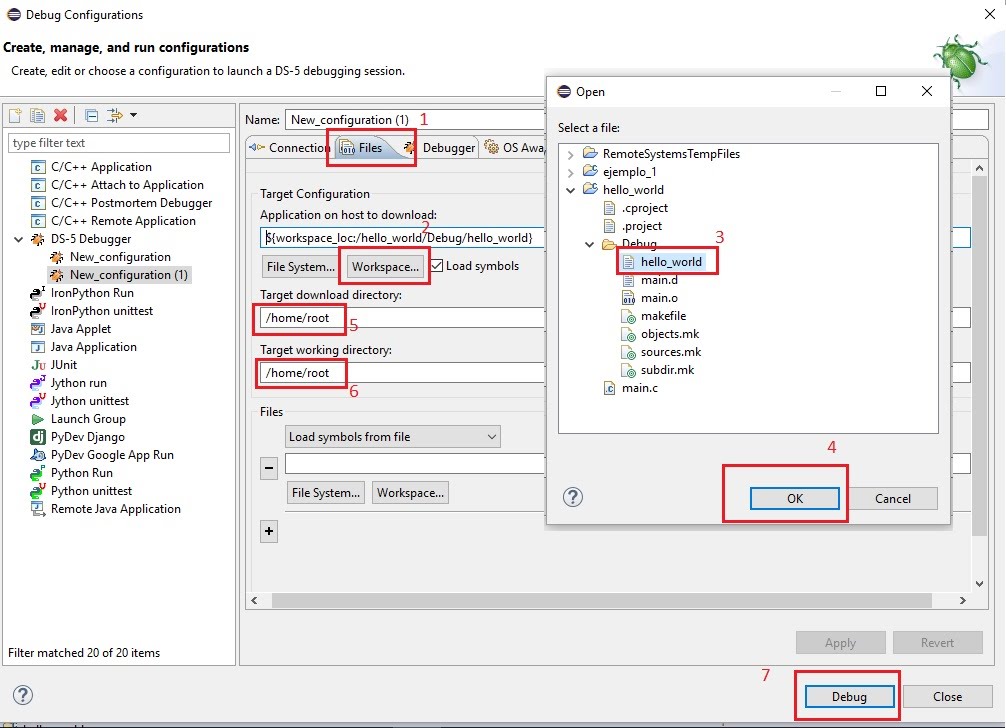Select the makefile entry
The image size is (1006, 728).
[663, 316]
